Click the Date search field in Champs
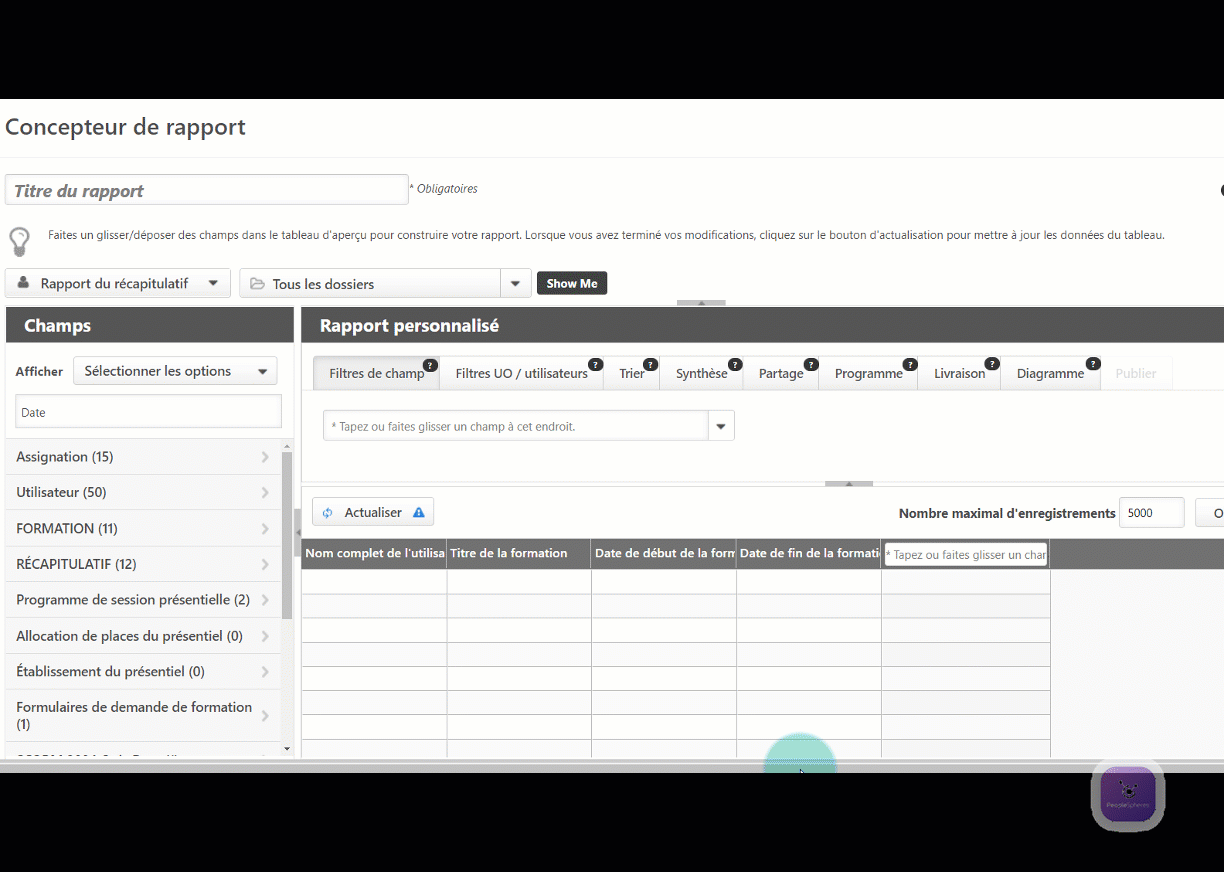This screenshot has height=872, width=1224. [x=148, y=412]
